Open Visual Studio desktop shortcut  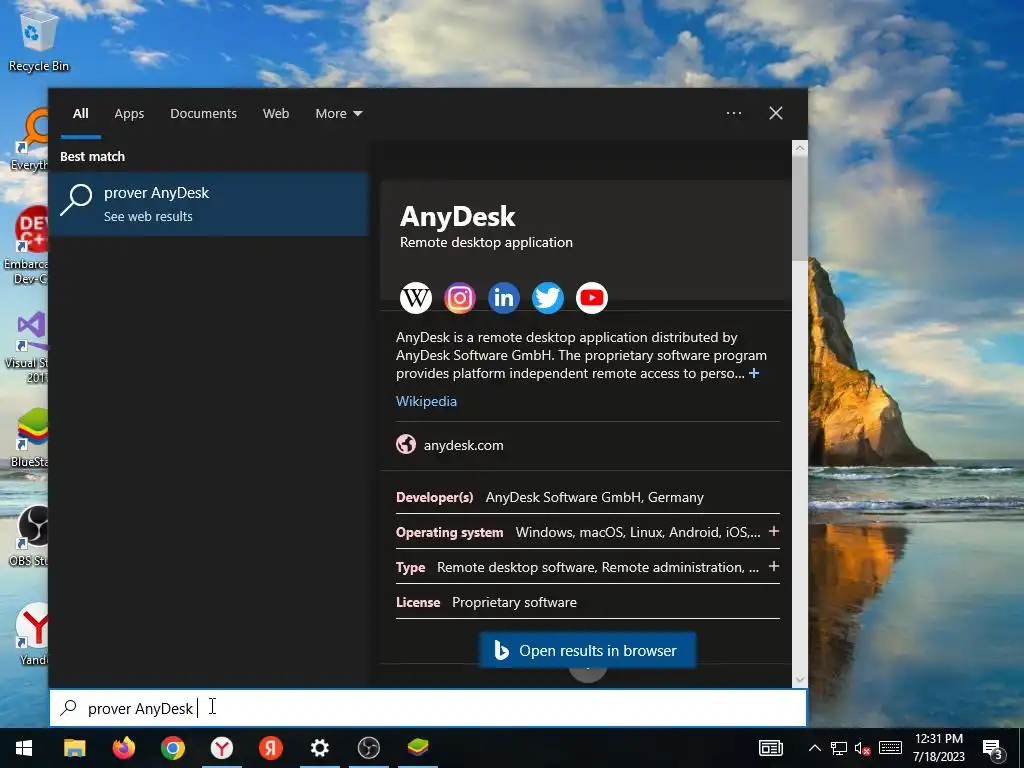pos(26,347)
